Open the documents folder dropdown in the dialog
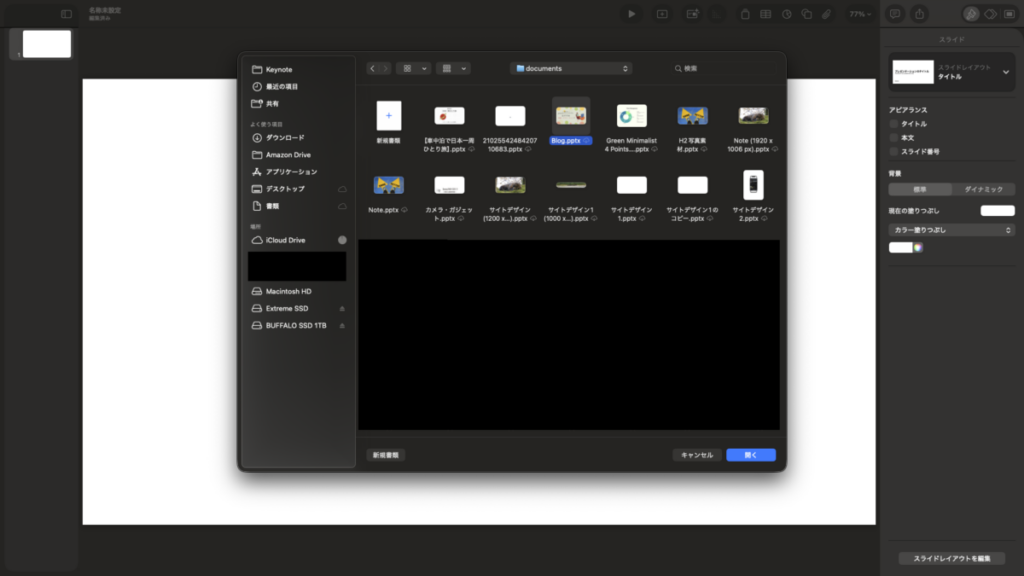Screen dimensions: 1024x576 pos(570,68)
